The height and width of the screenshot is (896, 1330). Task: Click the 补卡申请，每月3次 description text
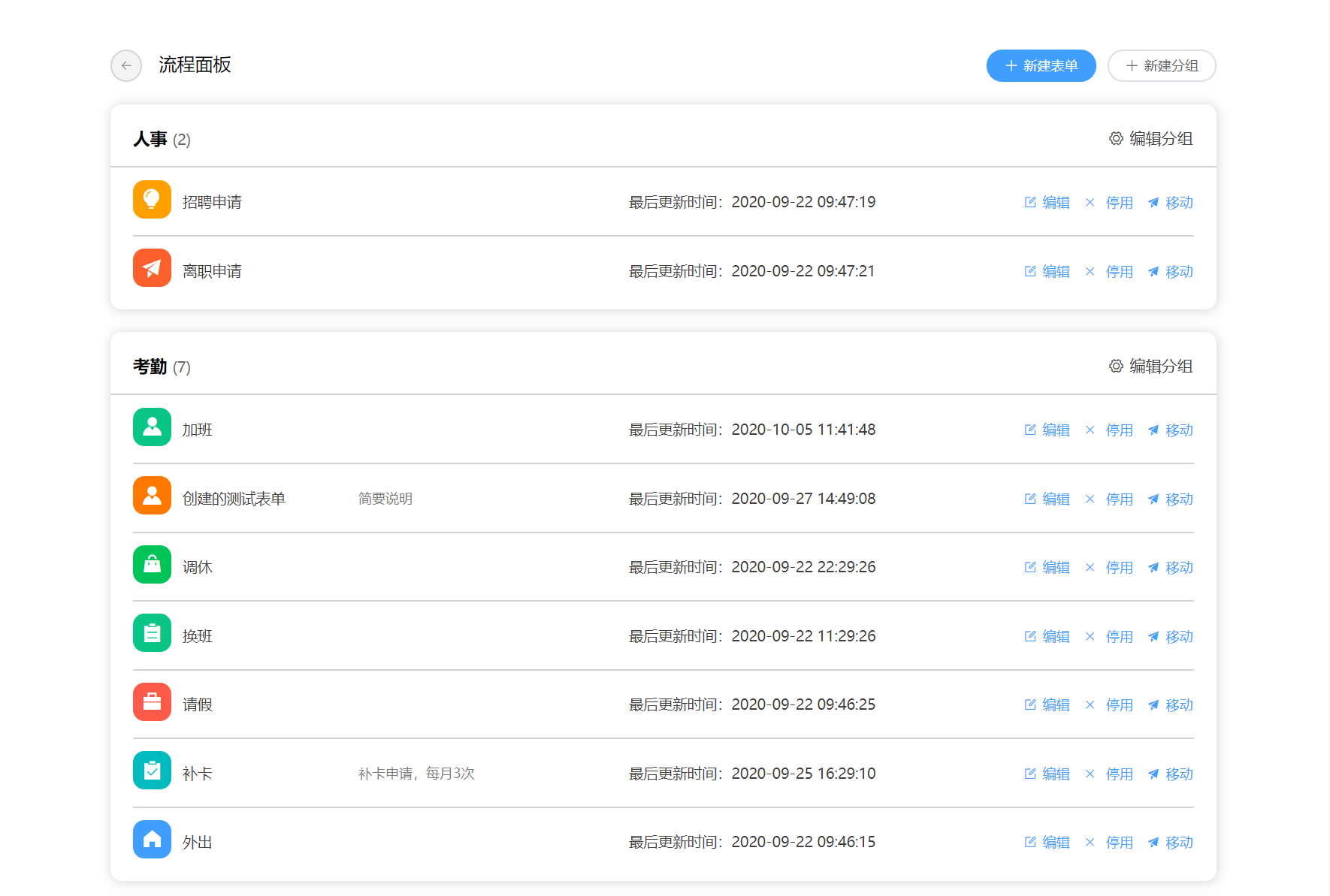pos(416,774)
